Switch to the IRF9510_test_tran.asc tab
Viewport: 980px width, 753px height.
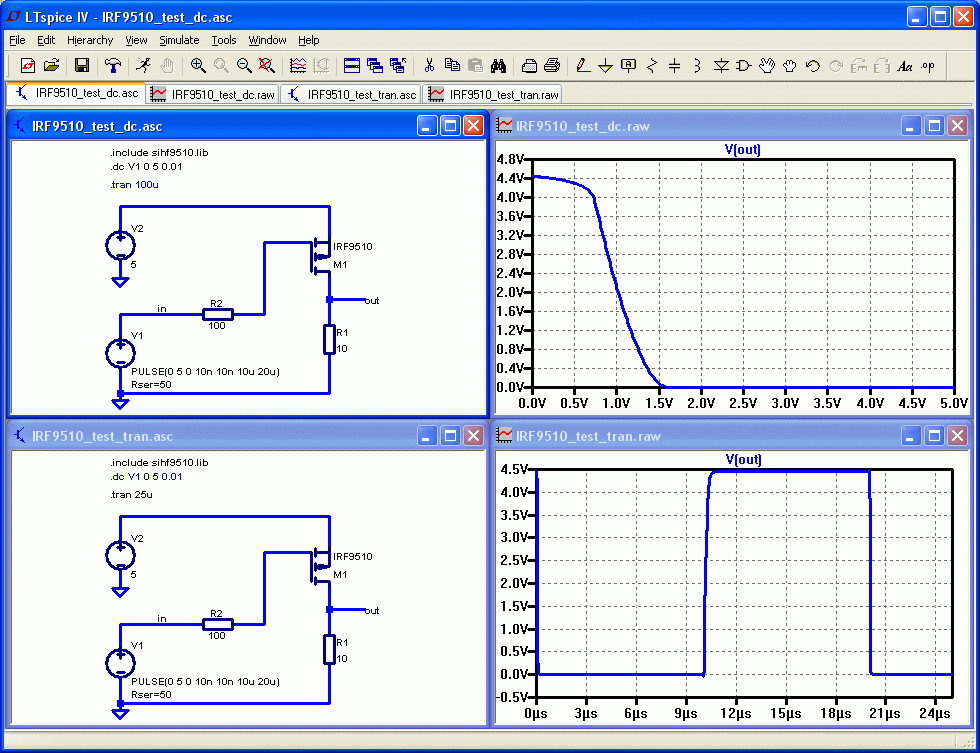[352, 94]
